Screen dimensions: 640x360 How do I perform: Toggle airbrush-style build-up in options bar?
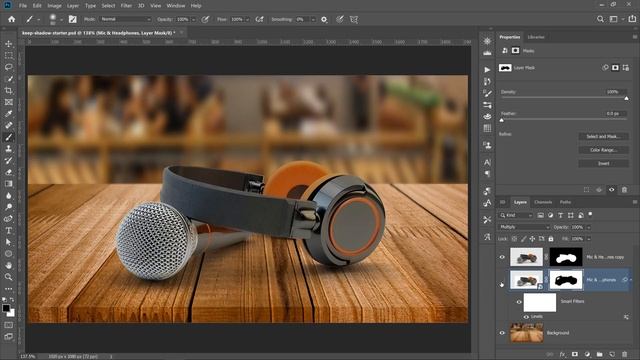[260, 19]
